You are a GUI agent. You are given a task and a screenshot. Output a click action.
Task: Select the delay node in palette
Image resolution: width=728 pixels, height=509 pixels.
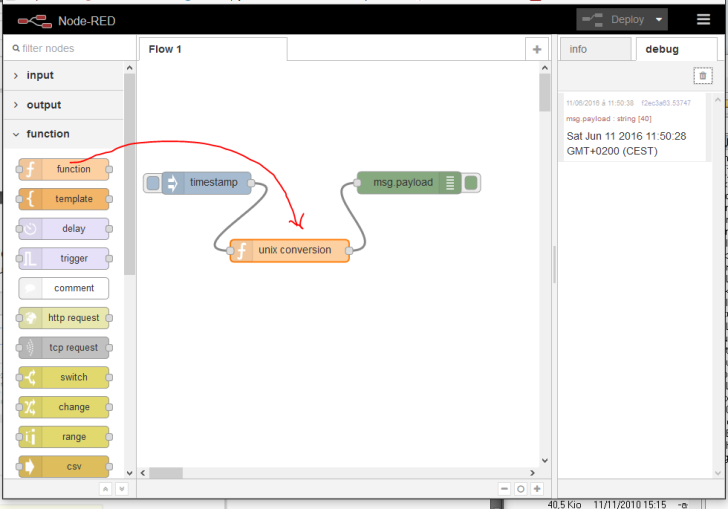64,228
